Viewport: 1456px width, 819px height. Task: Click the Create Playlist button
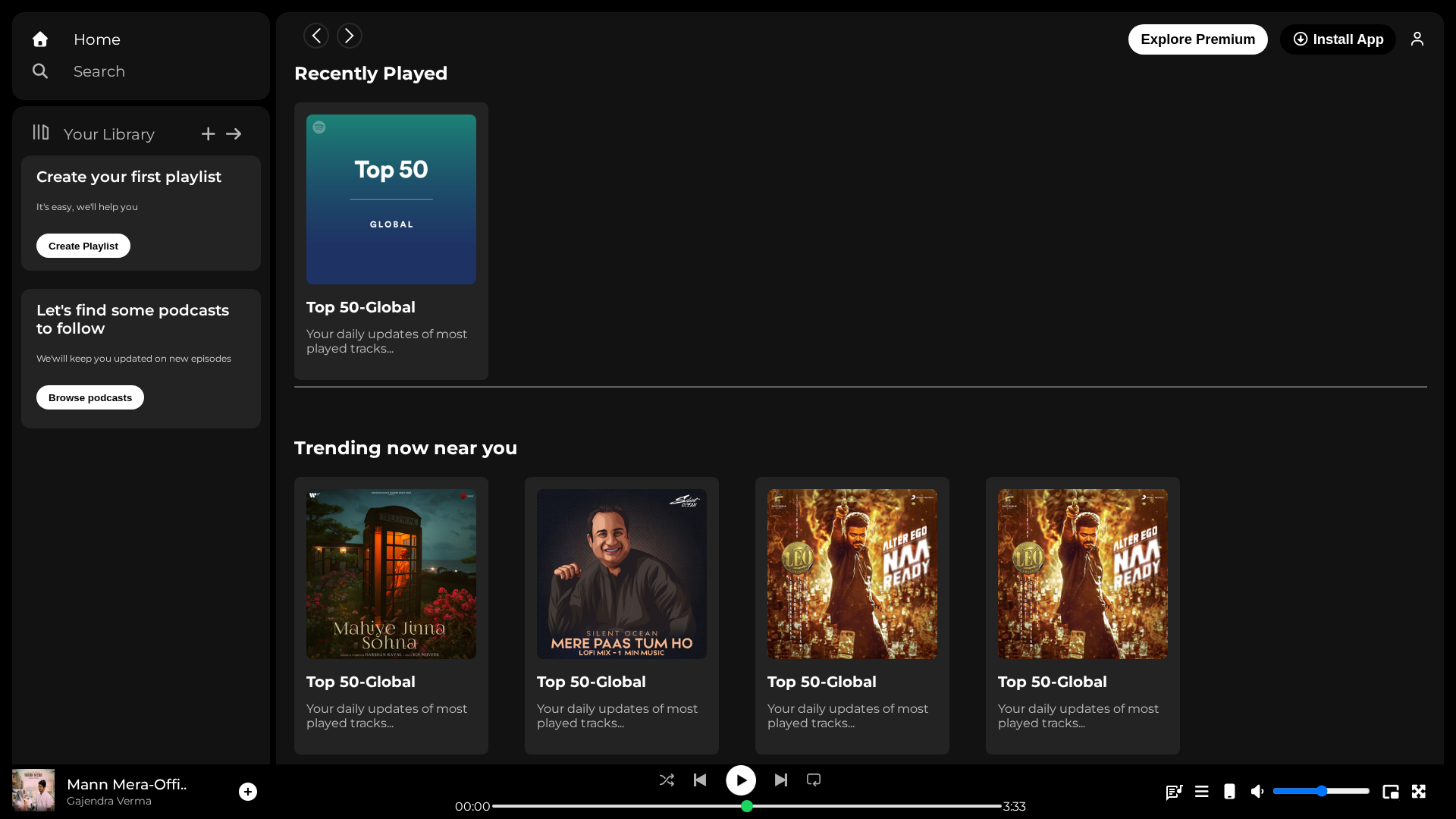[x=83, y=246]
